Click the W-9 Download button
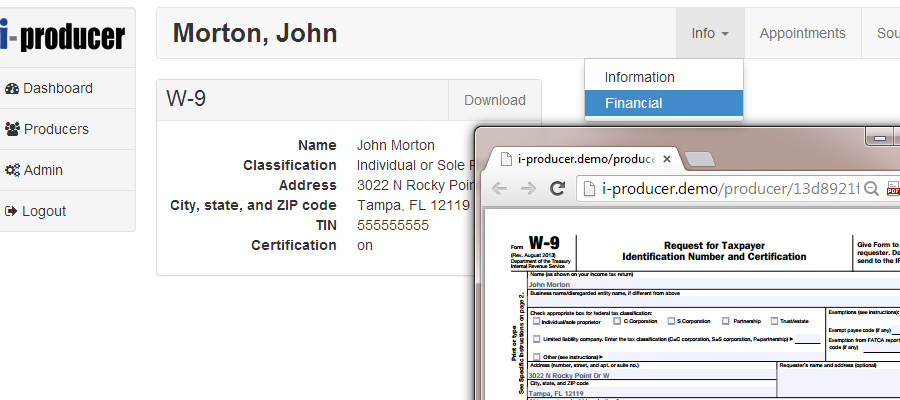 click(x=494, y=100)
